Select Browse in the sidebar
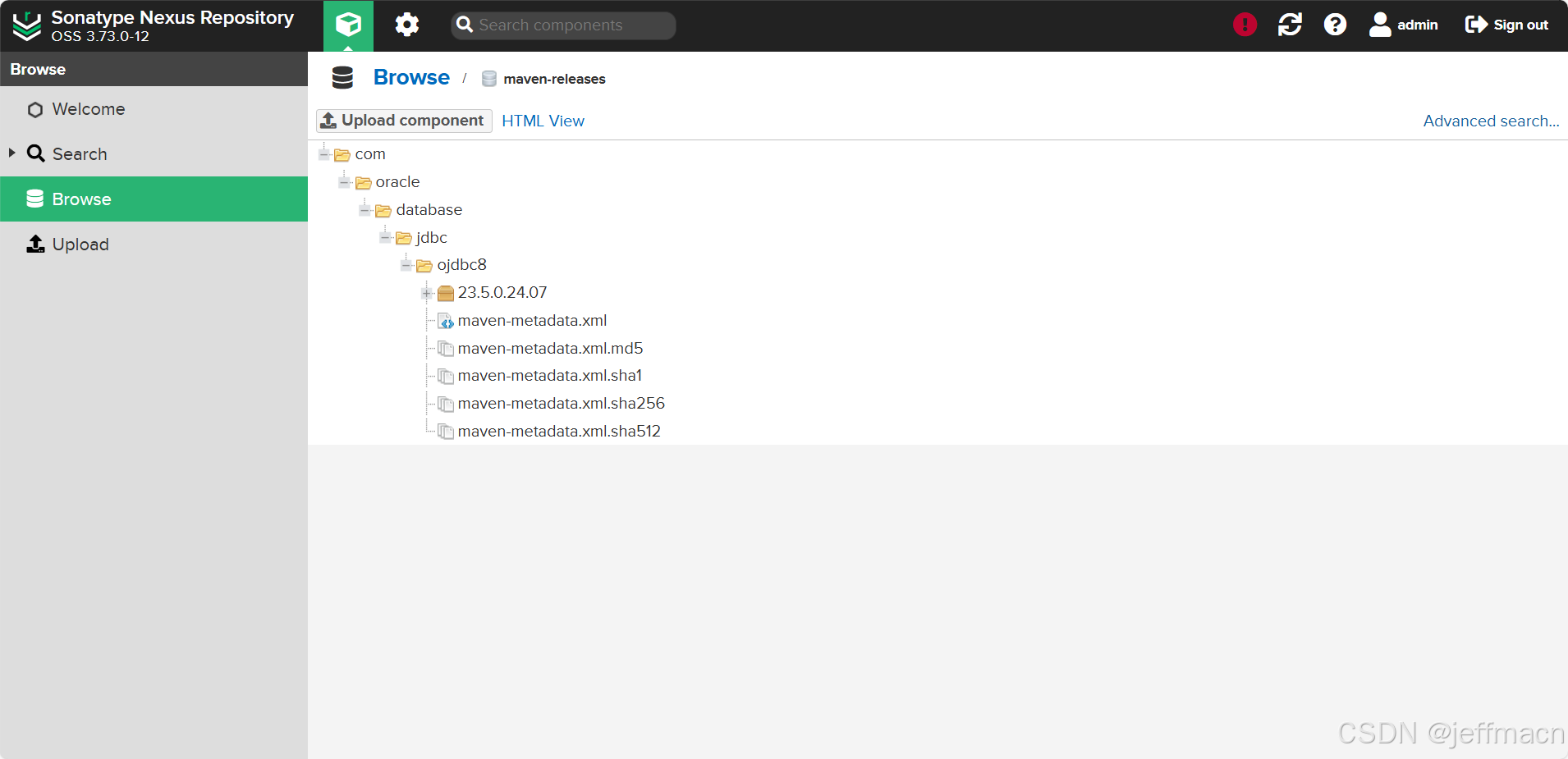1568x759 pixels. click(154, 199)
